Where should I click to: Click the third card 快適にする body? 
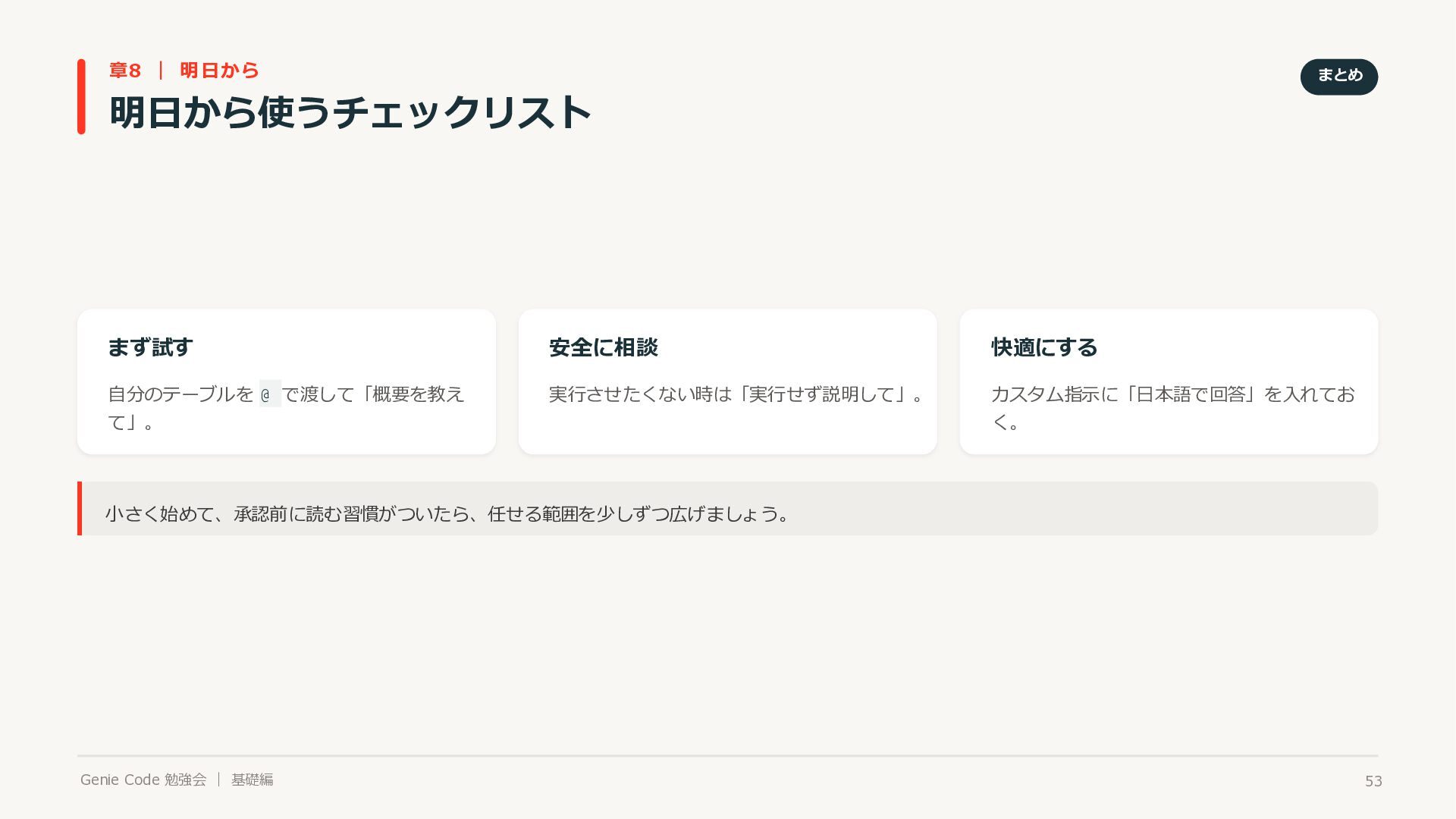click(1169, 381)
